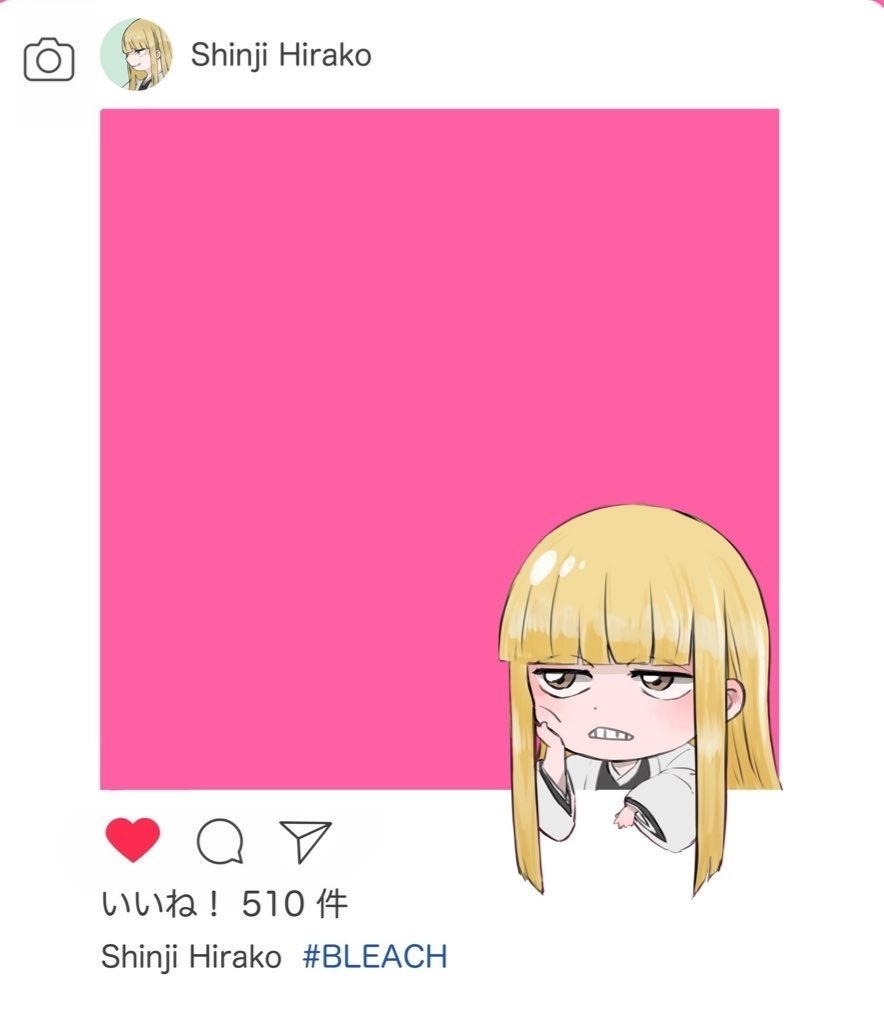This screenshot has height=1024, width=884.
Task: Click the 510 件 like count
Action: coord(294,904)
